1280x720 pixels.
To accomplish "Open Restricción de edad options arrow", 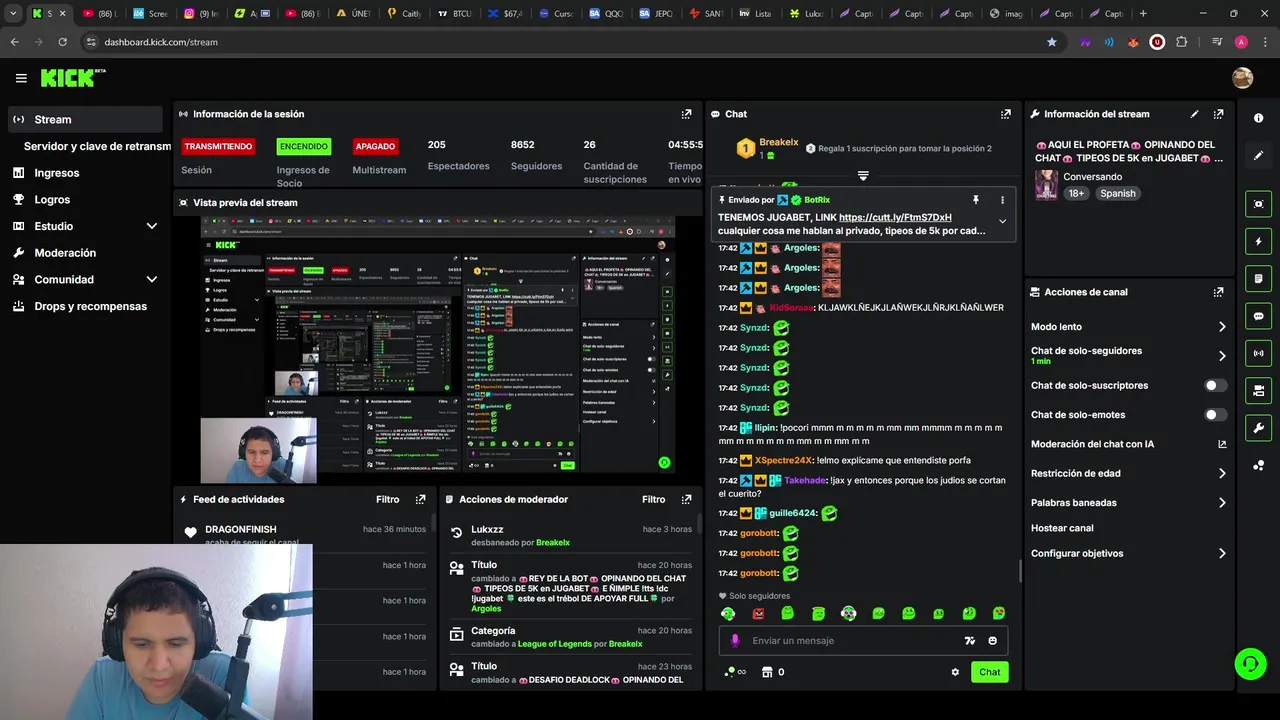I will pyautogui.click(x=1222, y=474).
